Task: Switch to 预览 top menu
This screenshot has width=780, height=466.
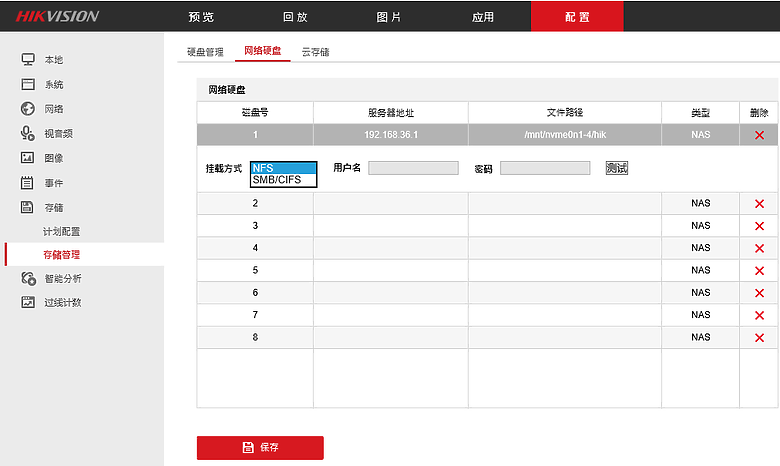Action: click(x=201, y=17)
